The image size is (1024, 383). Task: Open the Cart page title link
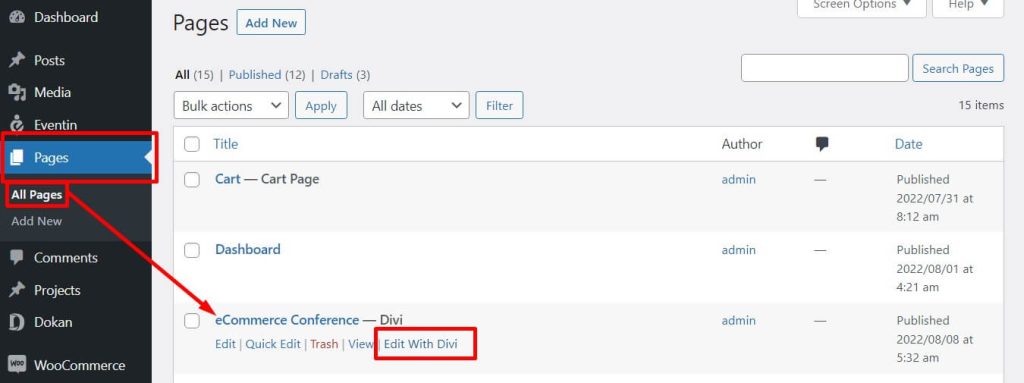(x=228, y=179)
